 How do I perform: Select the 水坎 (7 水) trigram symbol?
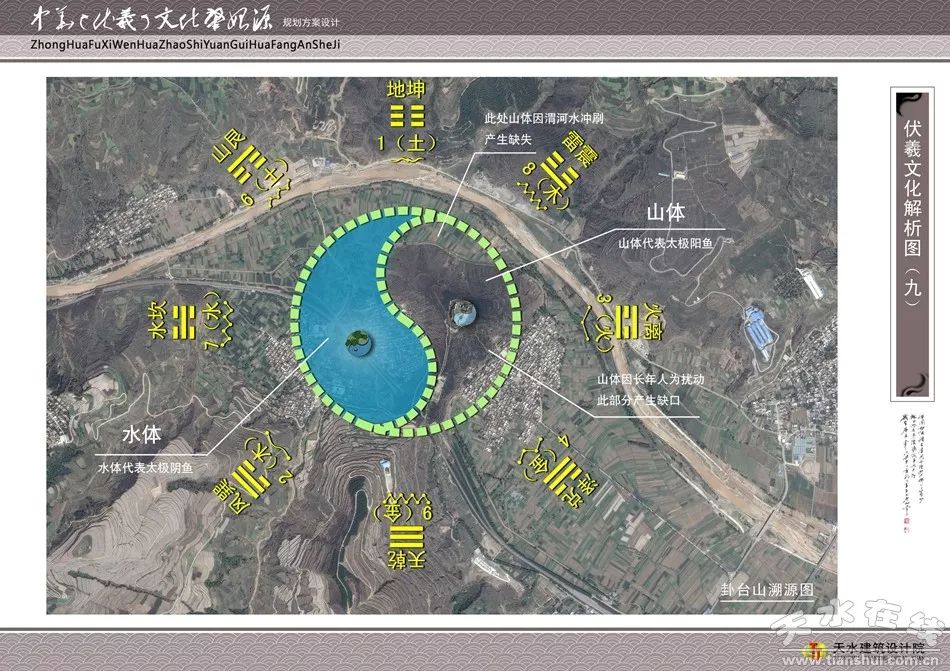click(185, 323)
